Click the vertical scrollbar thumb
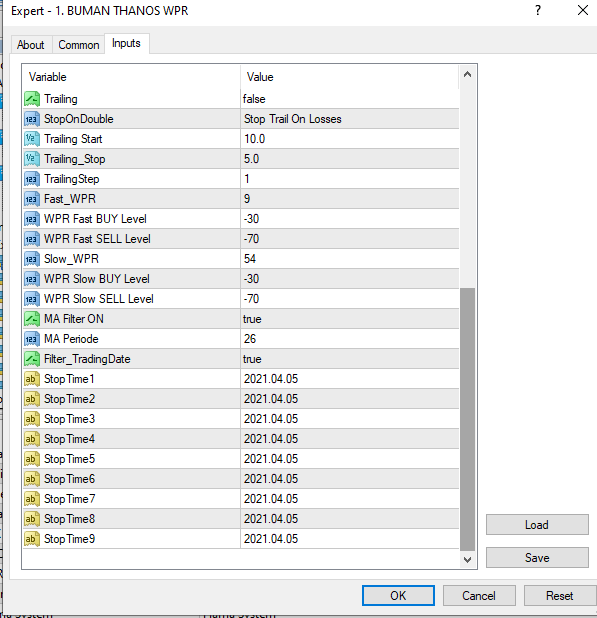Screen dimensions: 597x618 click(x=467, y=419)
